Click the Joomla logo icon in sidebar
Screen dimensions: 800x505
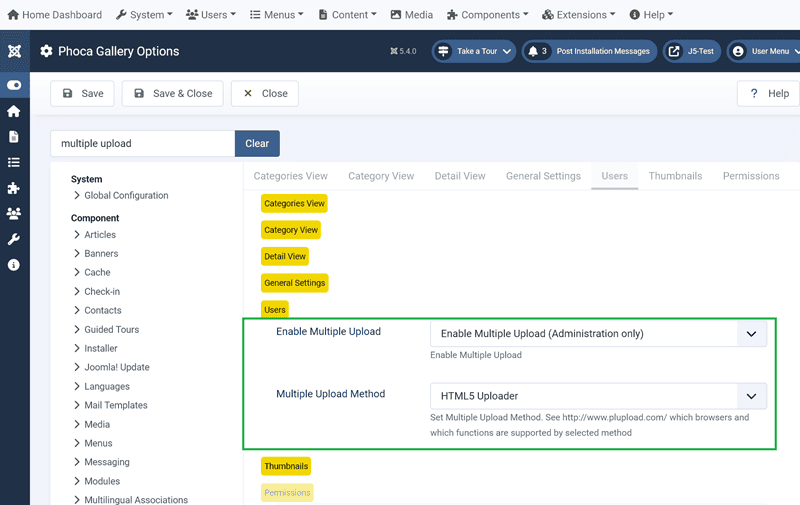[14, 51]
